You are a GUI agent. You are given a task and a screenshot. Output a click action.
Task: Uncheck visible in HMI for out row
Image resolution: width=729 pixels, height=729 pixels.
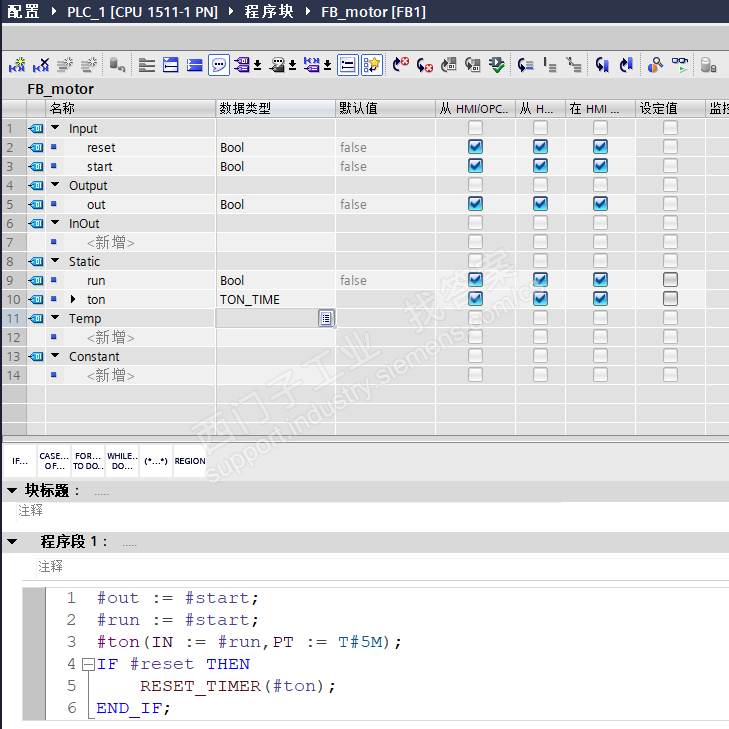600,204
